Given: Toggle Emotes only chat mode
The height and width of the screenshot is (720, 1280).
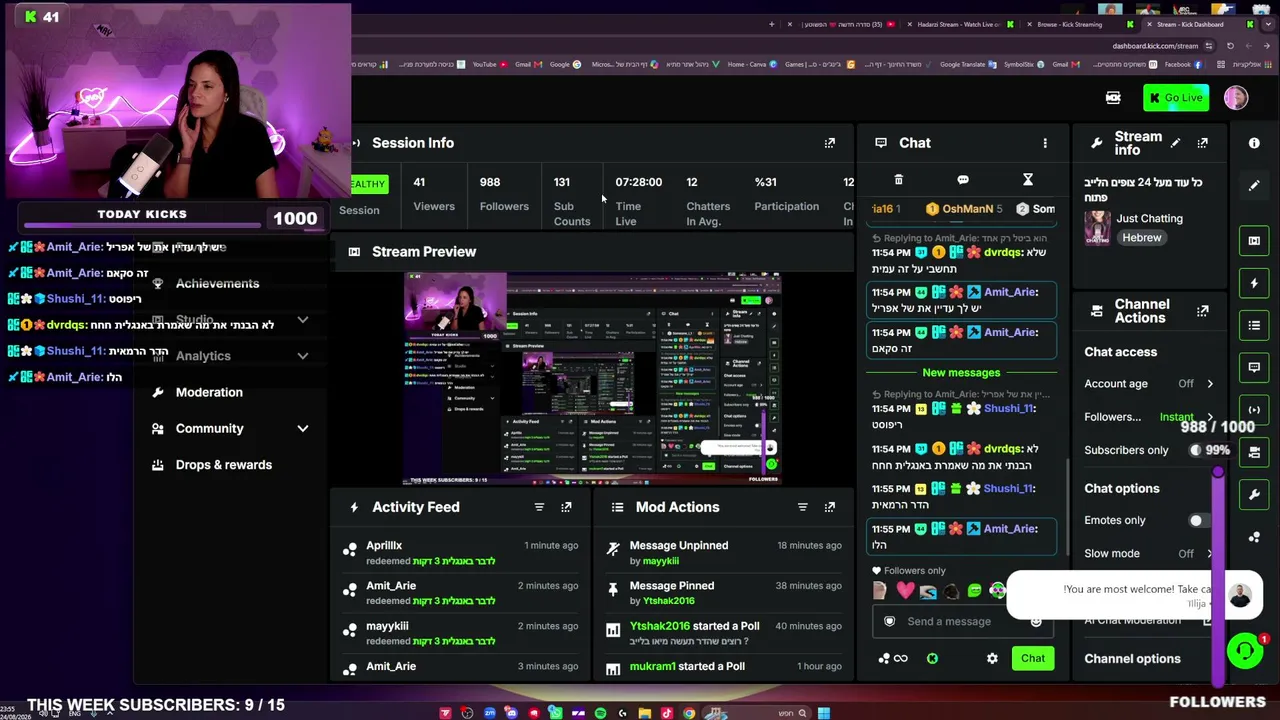Looking at the screenshot, I should tap(1200, 520).
